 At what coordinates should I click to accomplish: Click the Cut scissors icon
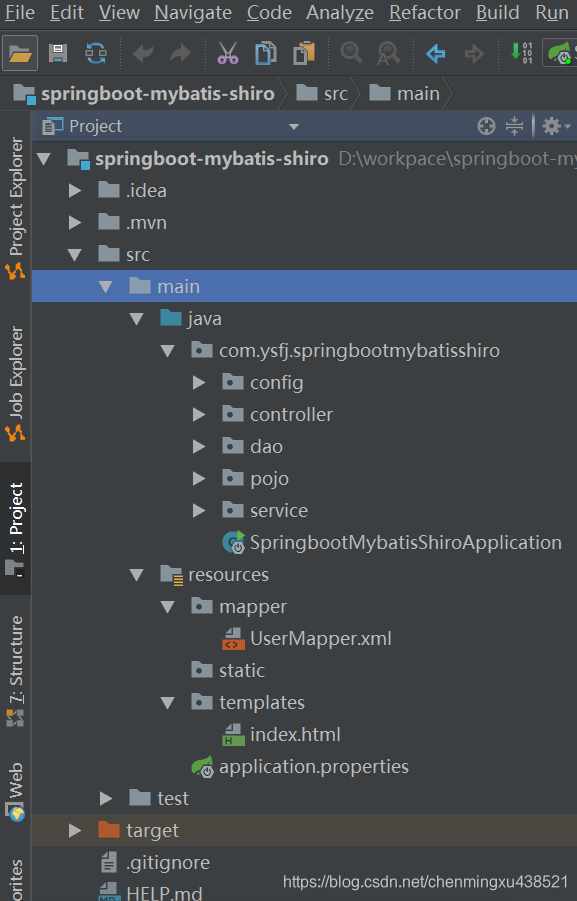pos(228,53)
